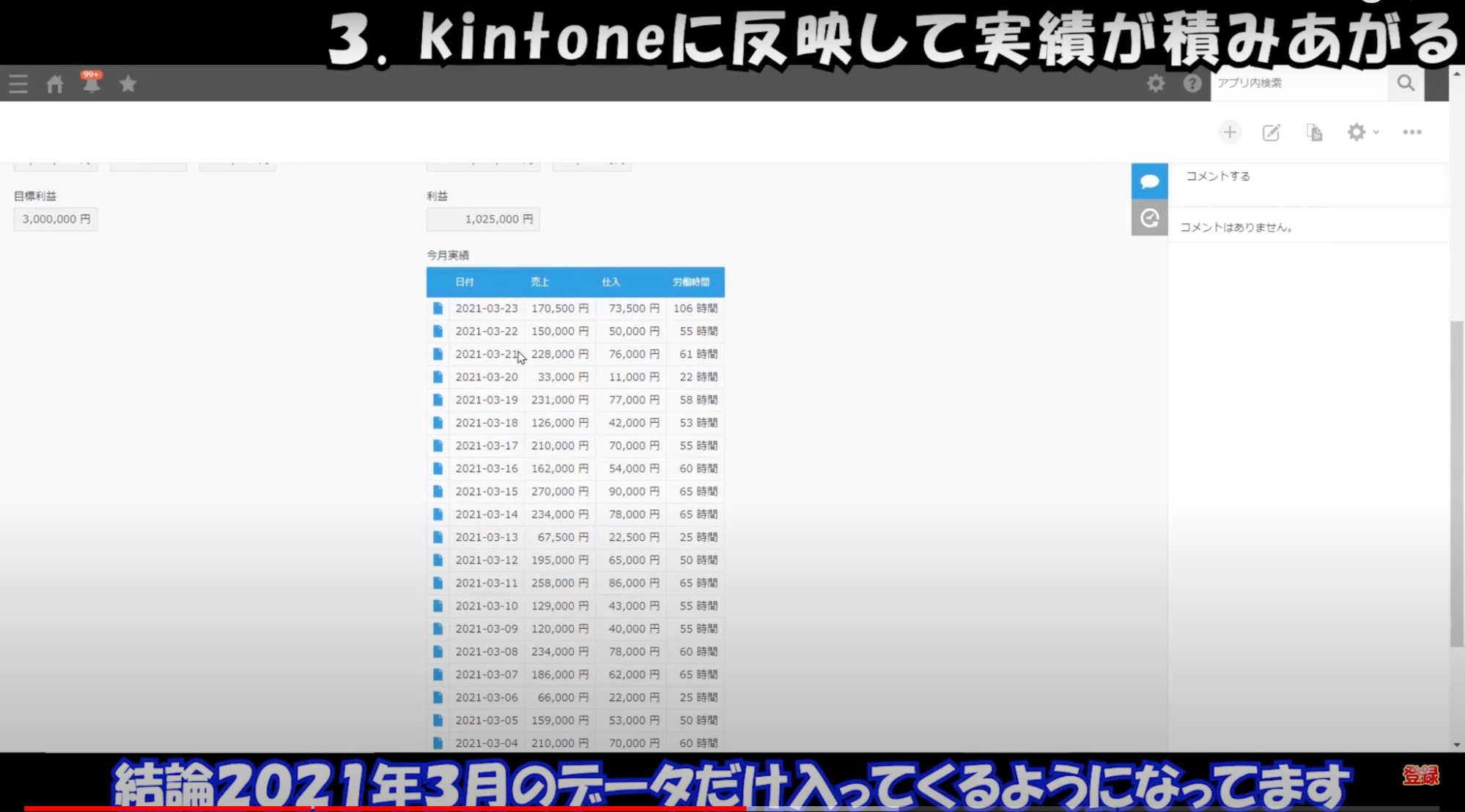Switch to the comments tab
The height and width of the screenshot is (812, 1465).
click(1149, 182)
